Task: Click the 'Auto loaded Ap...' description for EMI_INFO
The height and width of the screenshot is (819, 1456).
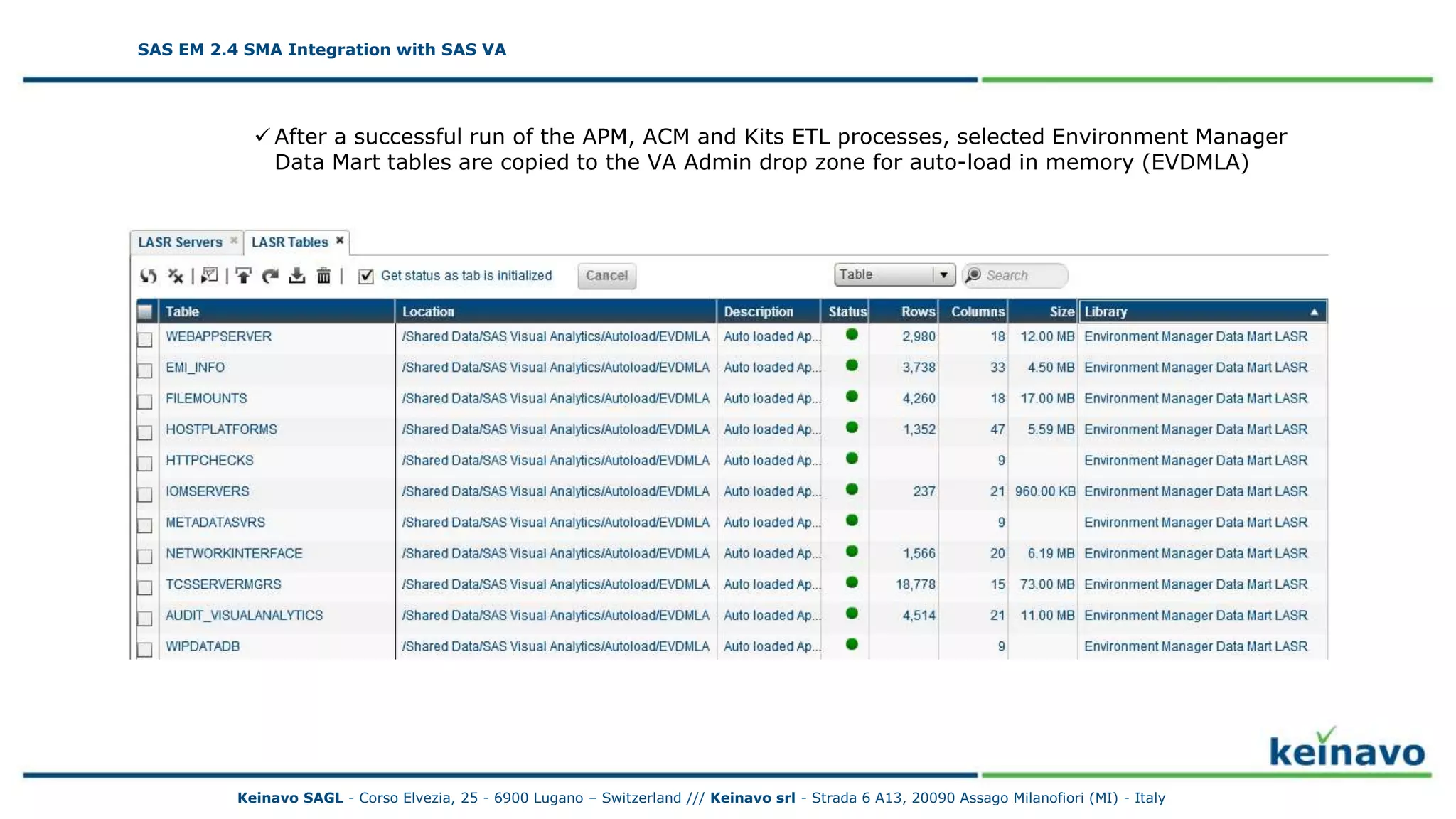Action: coord(772,368)
